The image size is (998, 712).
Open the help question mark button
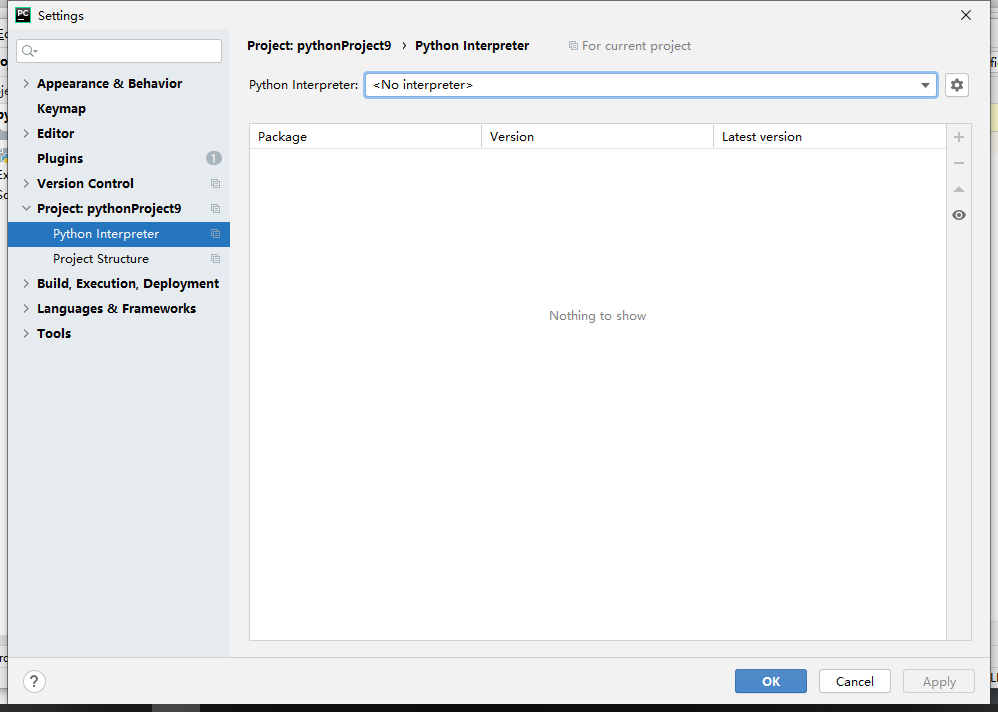click(x=34, y=681)
